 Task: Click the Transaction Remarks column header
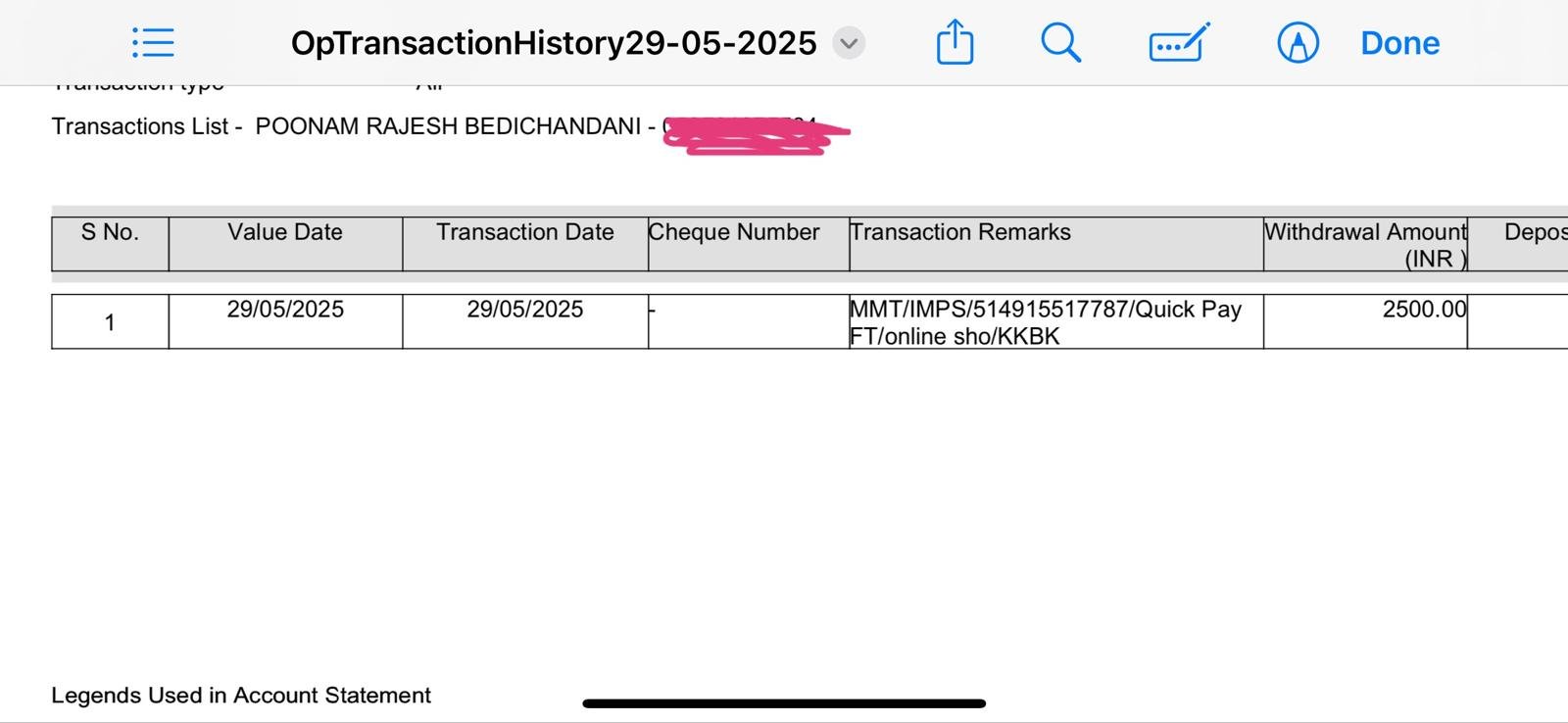click(960, 233)
